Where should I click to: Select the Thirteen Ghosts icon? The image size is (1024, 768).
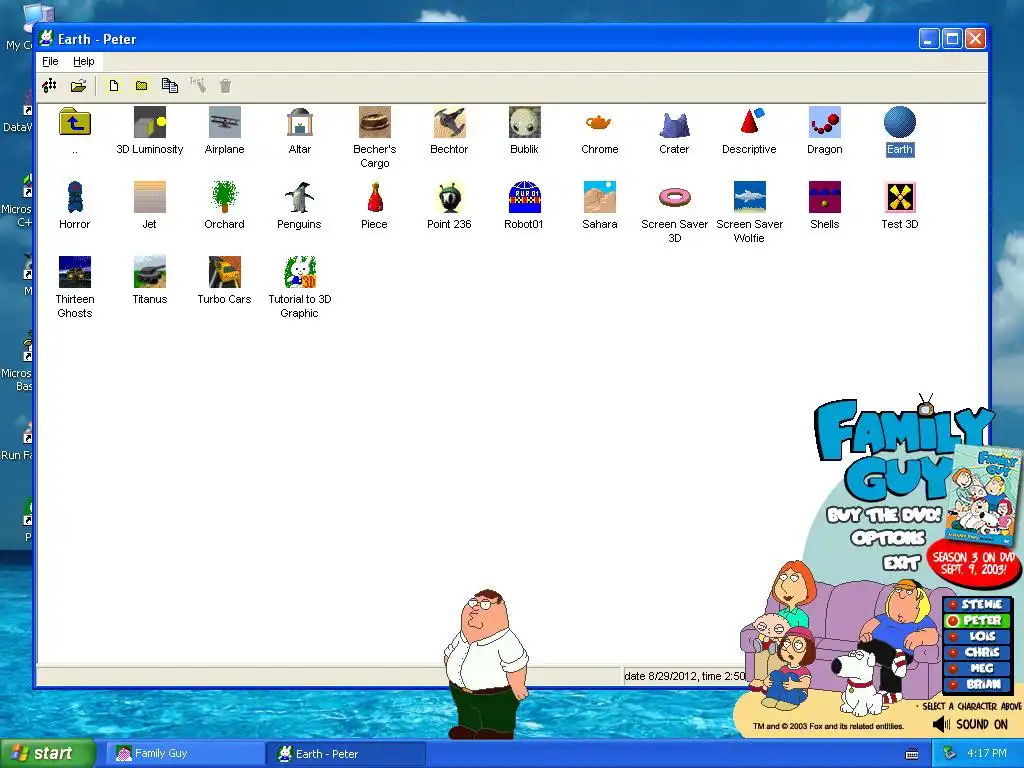(x=74, y=272)
